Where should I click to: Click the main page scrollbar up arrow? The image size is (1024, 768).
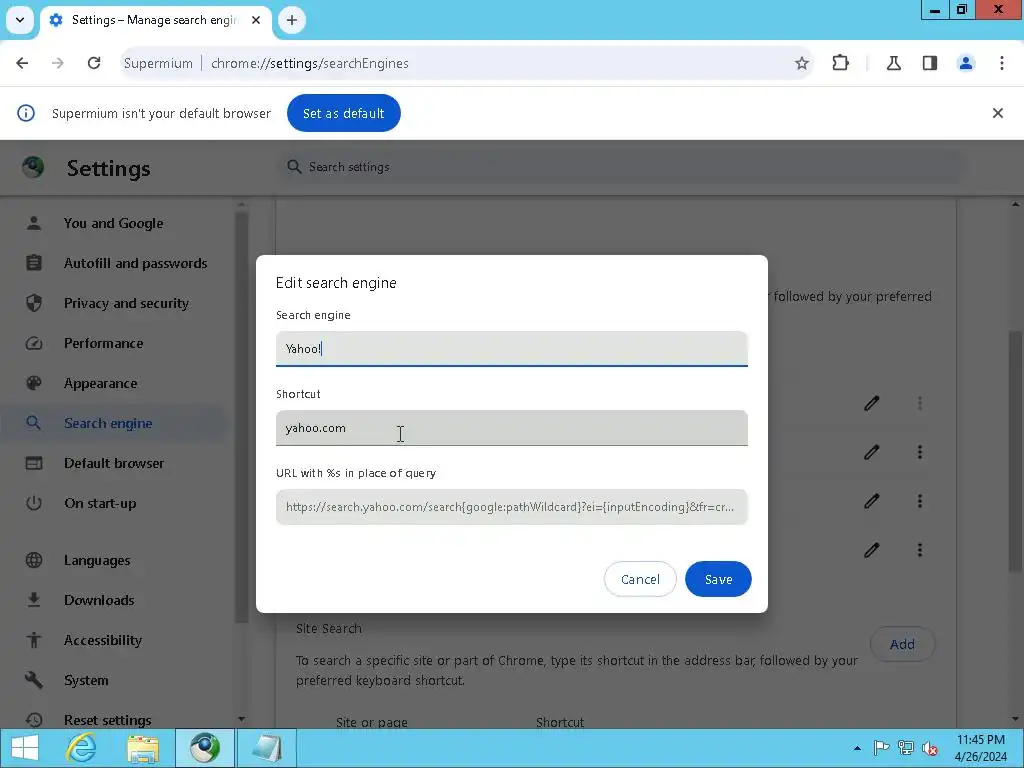(x=1016, y=204)
